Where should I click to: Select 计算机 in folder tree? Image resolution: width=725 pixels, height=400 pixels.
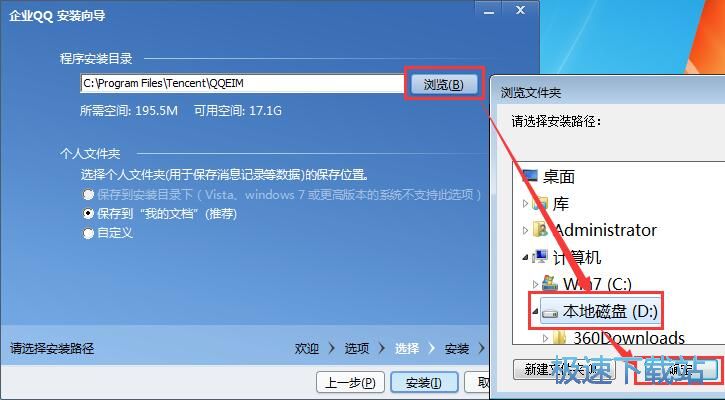[x=577, y=257]
